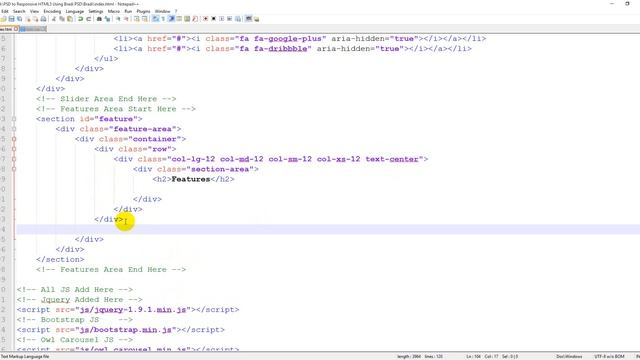Image resolution: width=640 pixels, height=360 pixels.
Task: Click the jquery-1.9.1.min.js script line
Action: pyautogui.click(x=128, y=310)
